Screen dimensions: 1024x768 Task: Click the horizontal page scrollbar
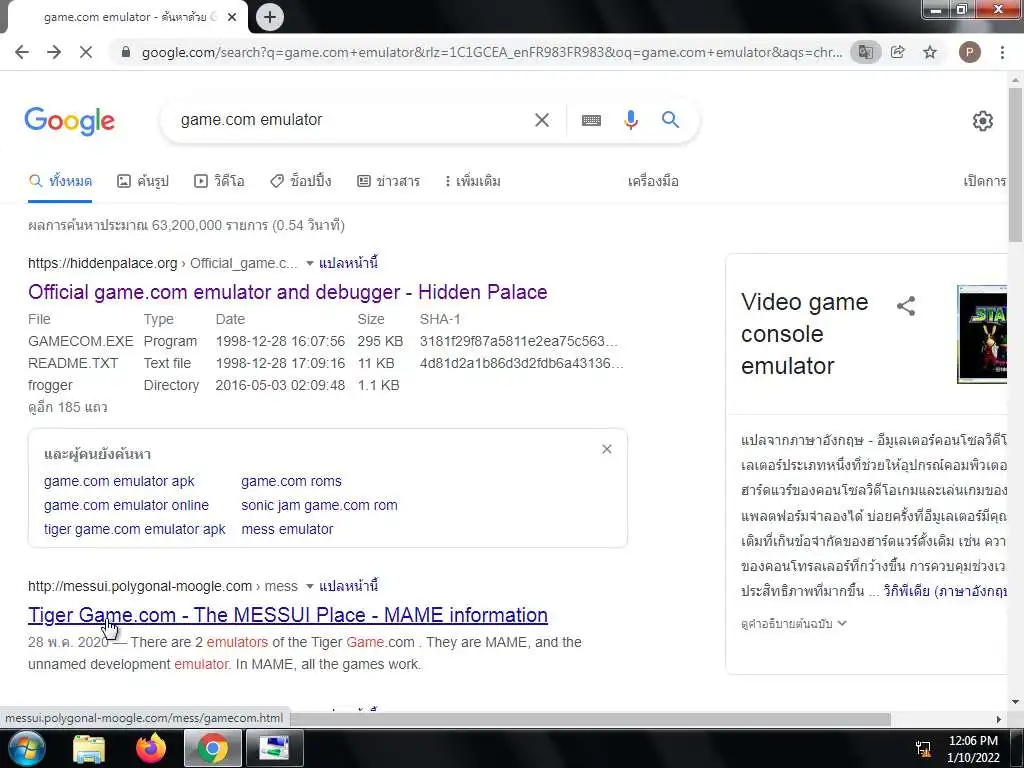coord(590,719)
